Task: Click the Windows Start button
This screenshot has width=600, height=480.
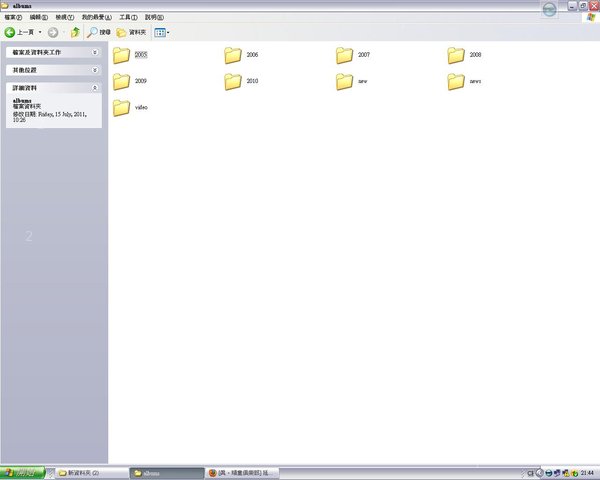Action: pos(22,472)
